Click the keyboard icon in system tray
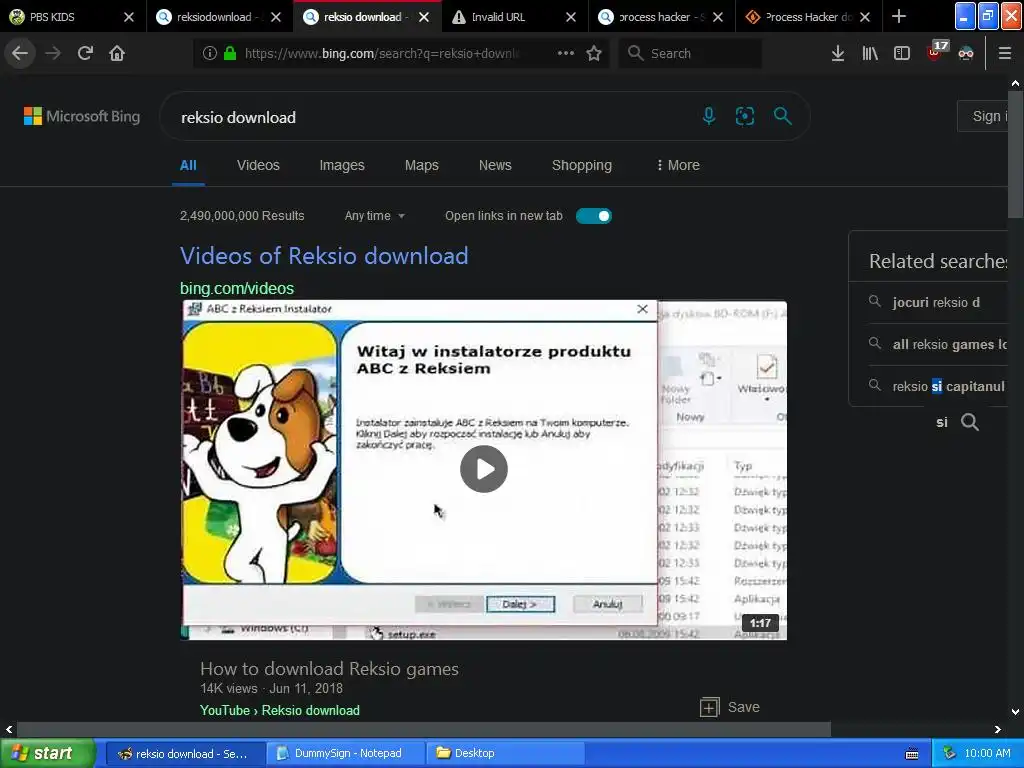Viewport: 1024px width, 768px height. pyautogui.click(x=912, y=754)
